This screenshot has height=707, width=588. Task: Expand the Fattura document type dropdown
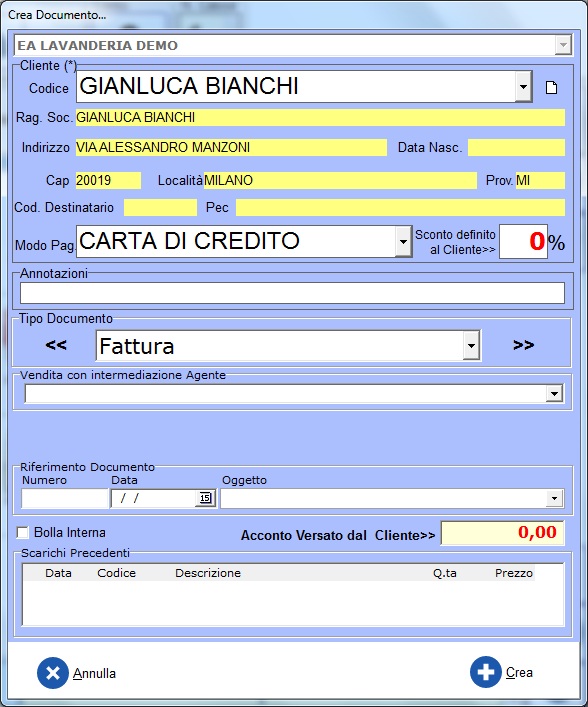pos(471,346)
